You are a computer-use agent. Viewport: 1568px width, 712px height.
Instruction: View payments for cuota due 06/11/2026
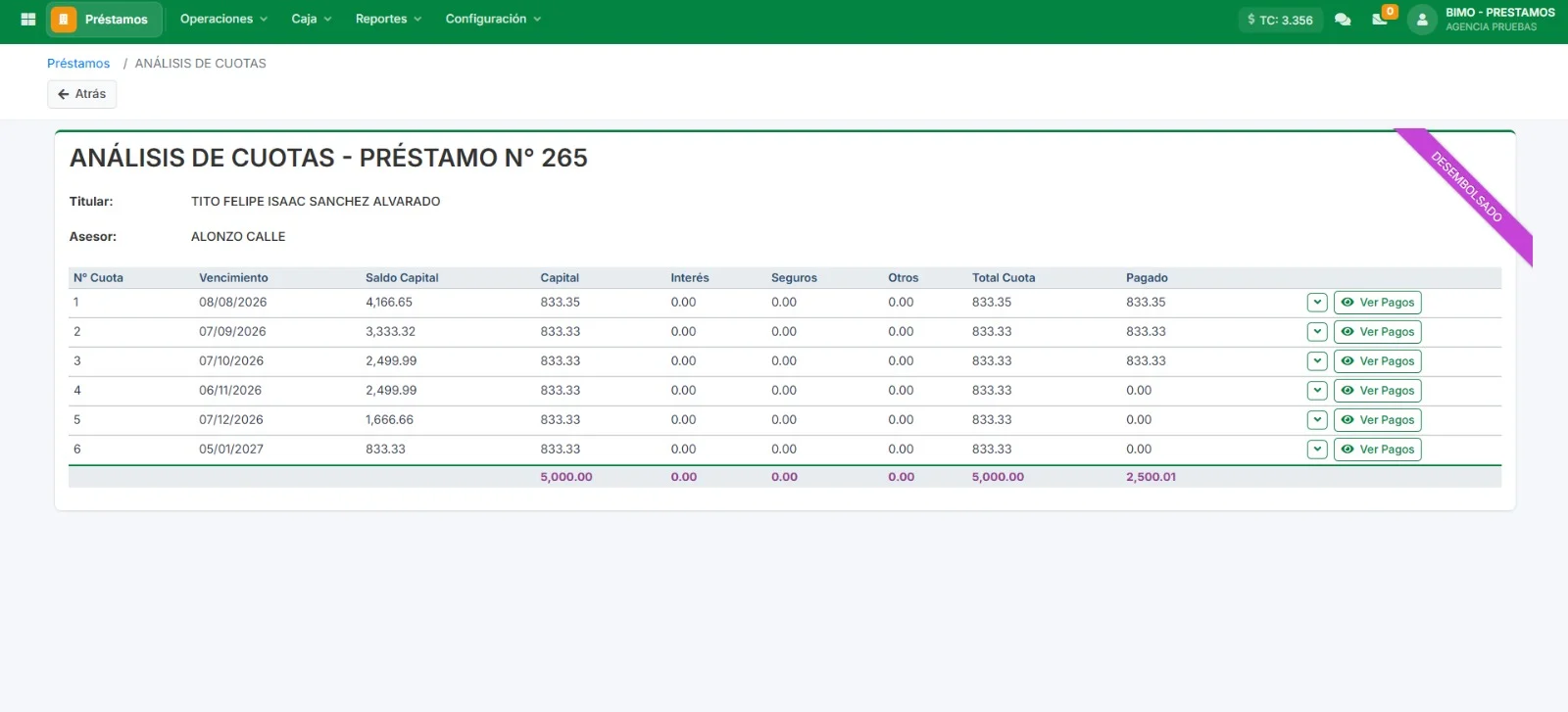click(x=1377, y=391)
